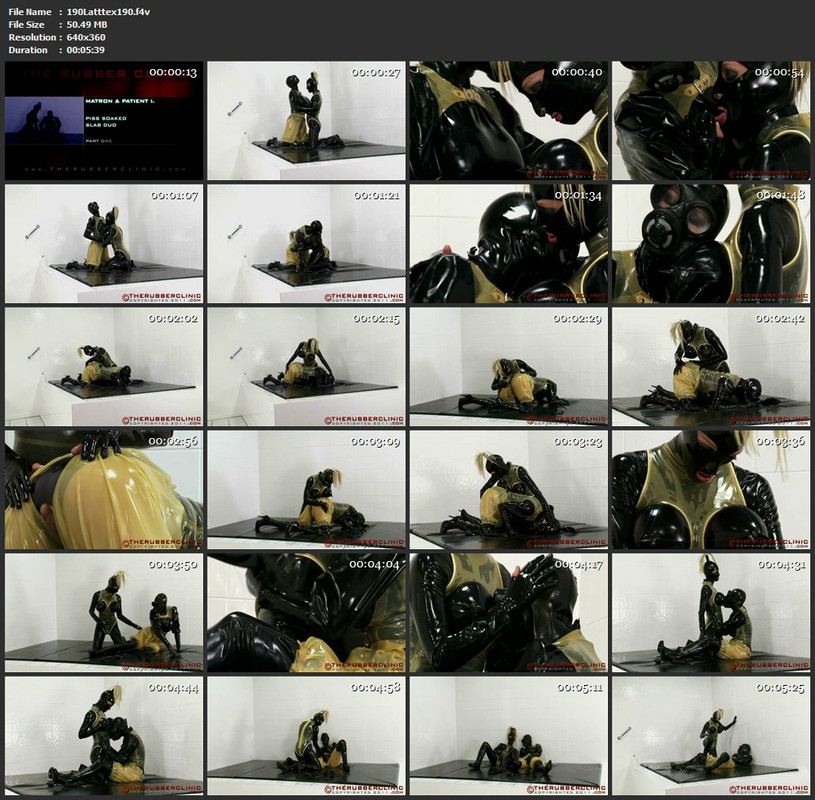Select the frame stamped 00:02:15
The image size is (815, 800).
tap(306, 366)
